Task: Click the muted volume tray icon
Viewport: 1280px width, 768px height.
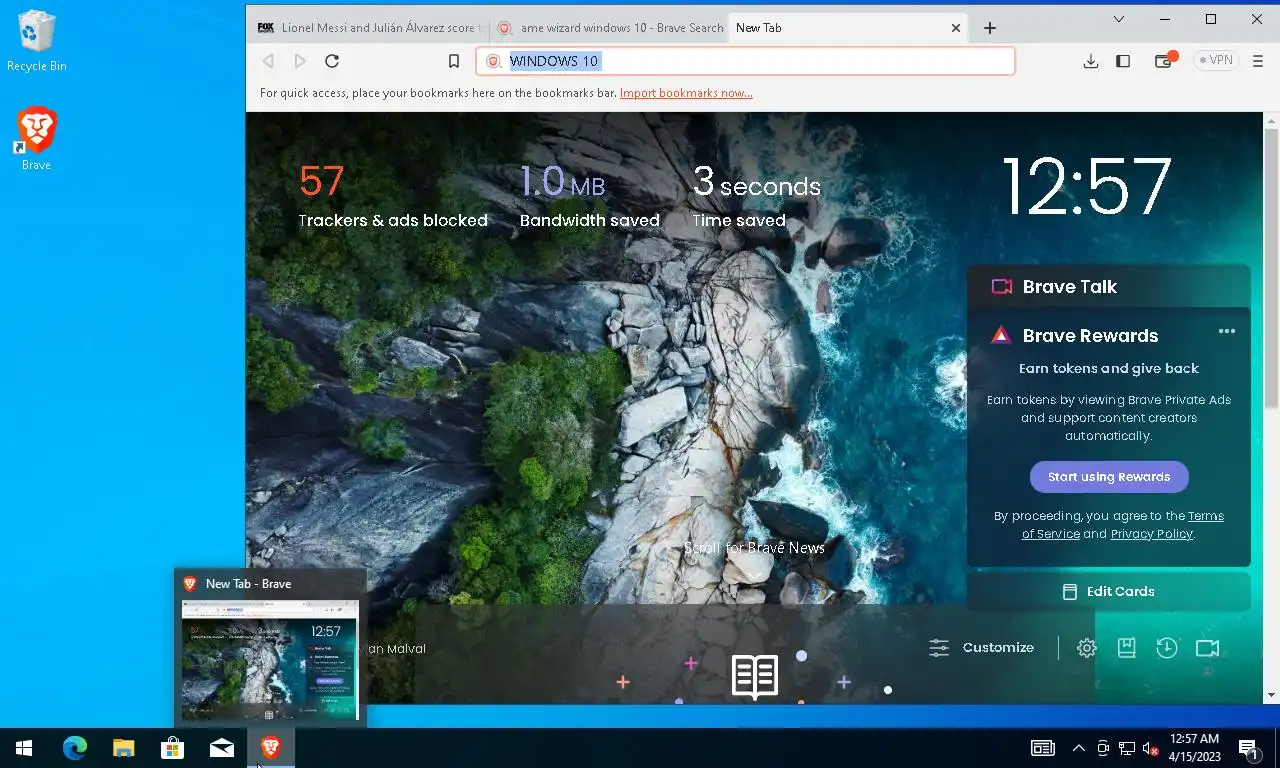Action: [x=1150, y=748]
